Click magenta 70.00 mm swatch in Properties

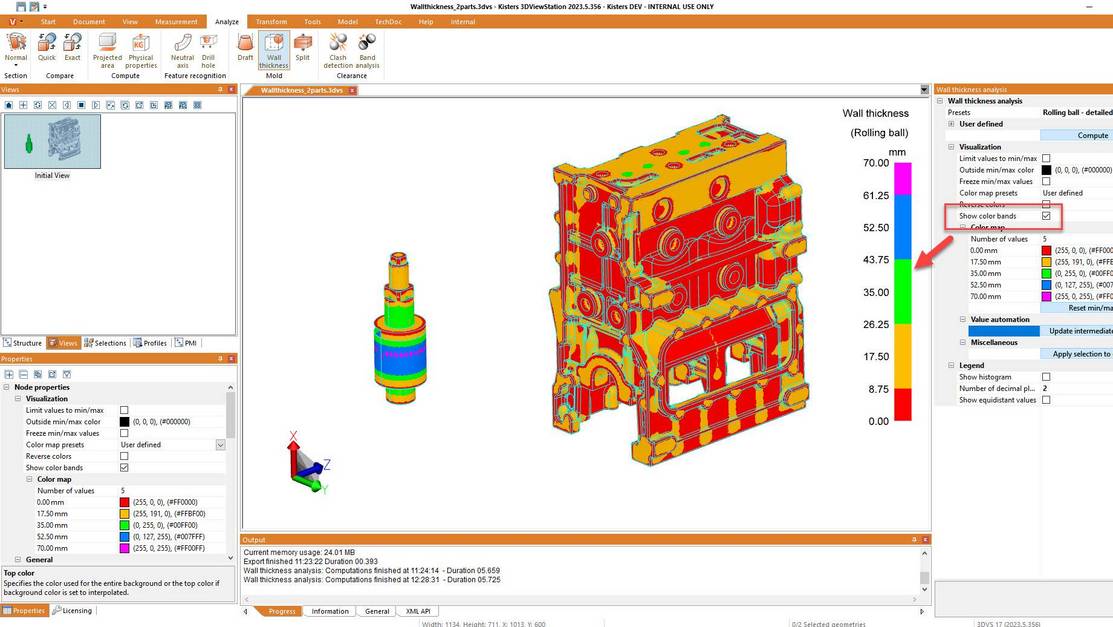click(x=124, y=549)
